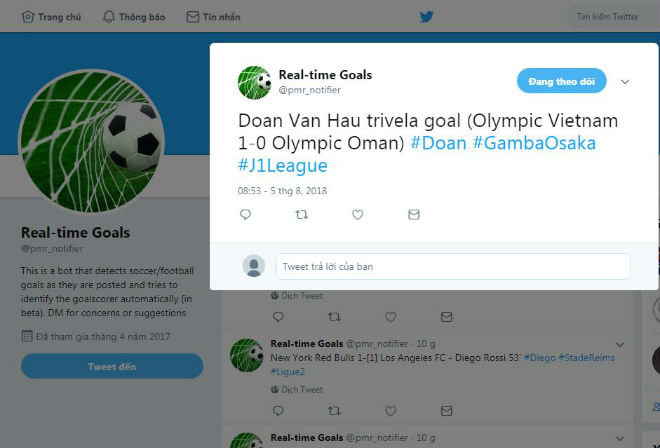Send the Doan Van Hau tweet via direct message
This screenshot has height=448, width=660.
pos(414,215)
